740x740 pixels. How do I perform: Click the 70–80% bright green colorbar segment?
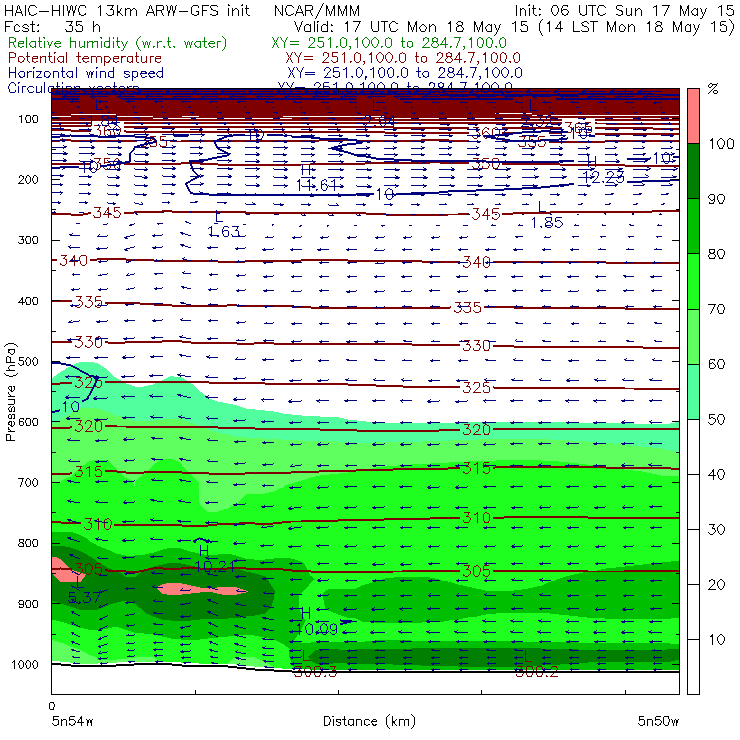click(x=693, y=281)
